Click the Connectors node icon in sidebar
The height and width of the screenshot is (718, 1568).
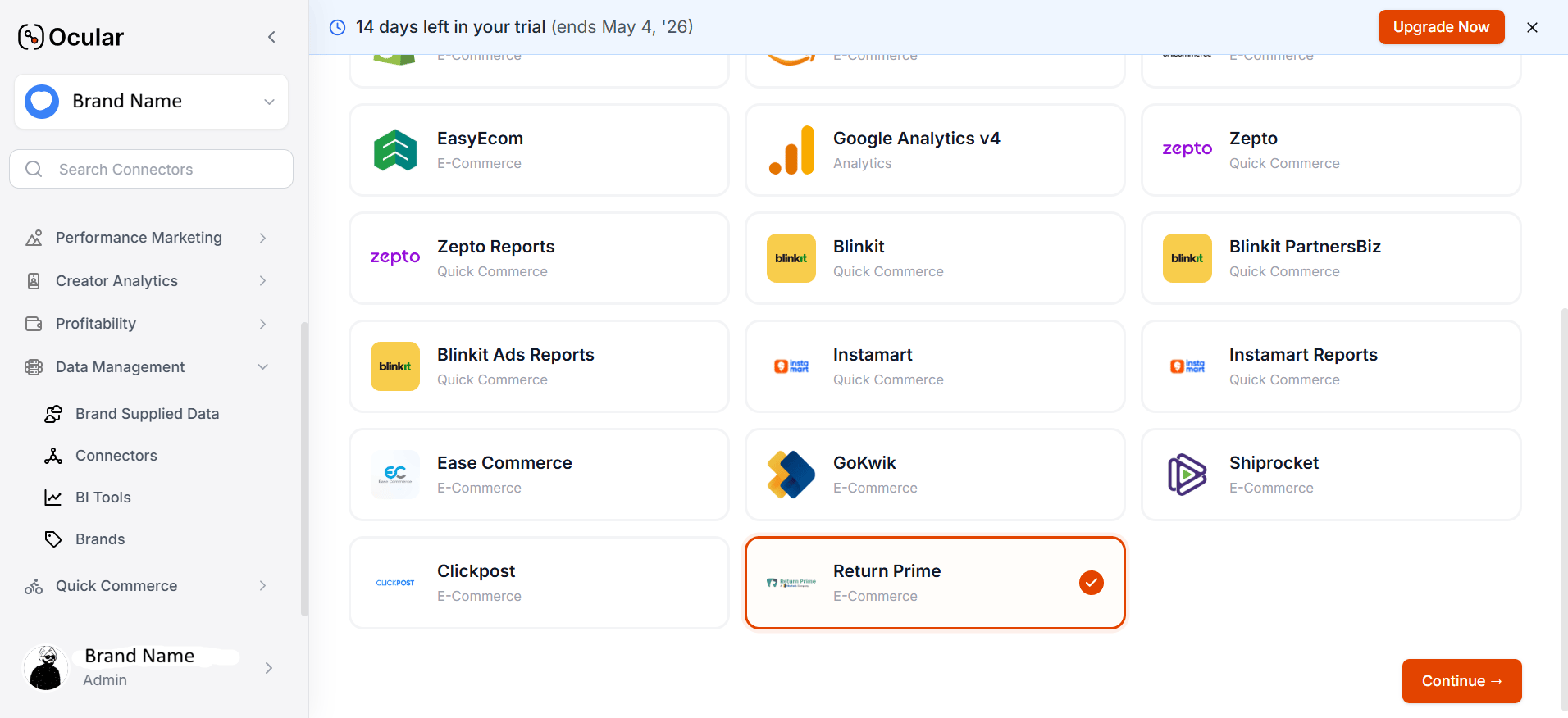pyautogui.click(x=53, y=456)
